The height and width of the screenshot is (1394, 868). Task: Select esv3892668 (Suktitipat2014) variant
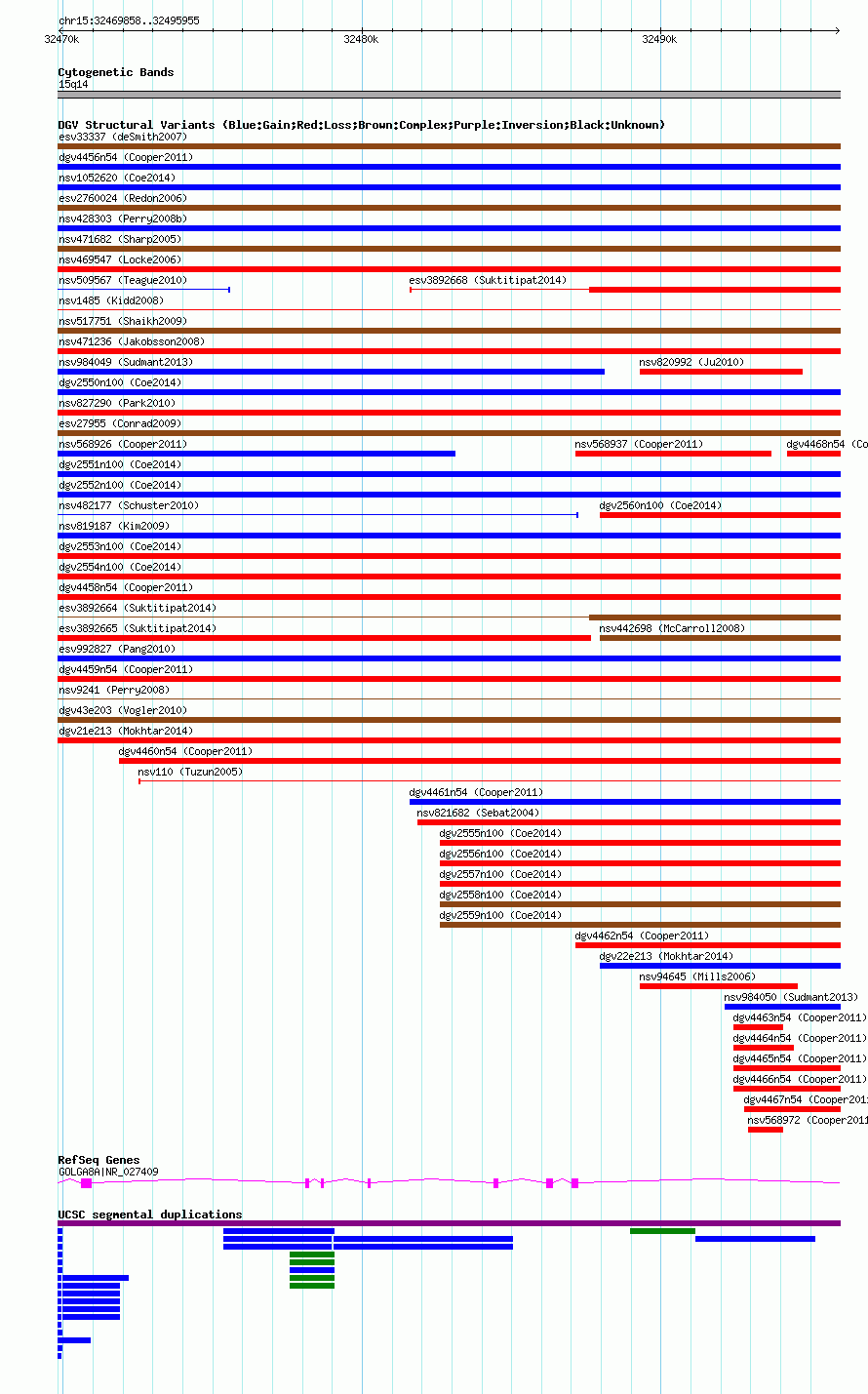pos(625,290)
